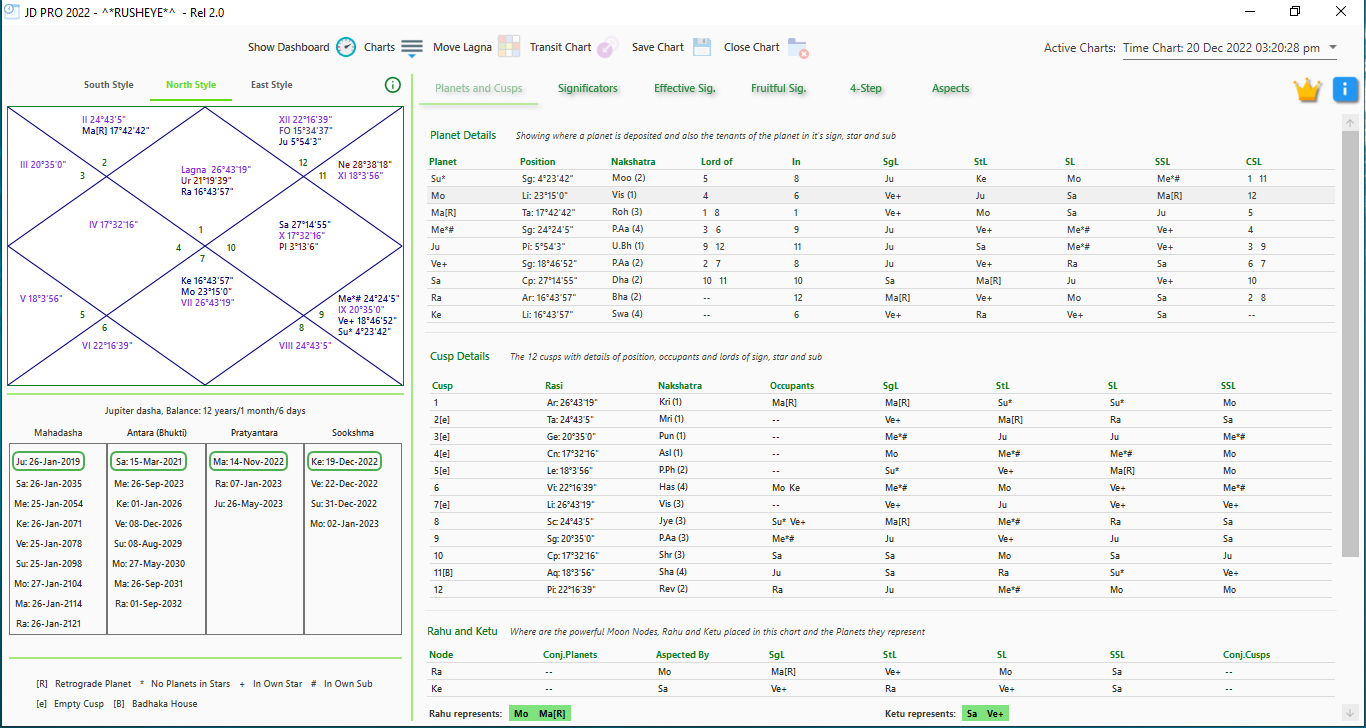The height and width of the screenshot is (728, 1366).
Task: Click the Move Lagna label
Action: tap(462, 47)
